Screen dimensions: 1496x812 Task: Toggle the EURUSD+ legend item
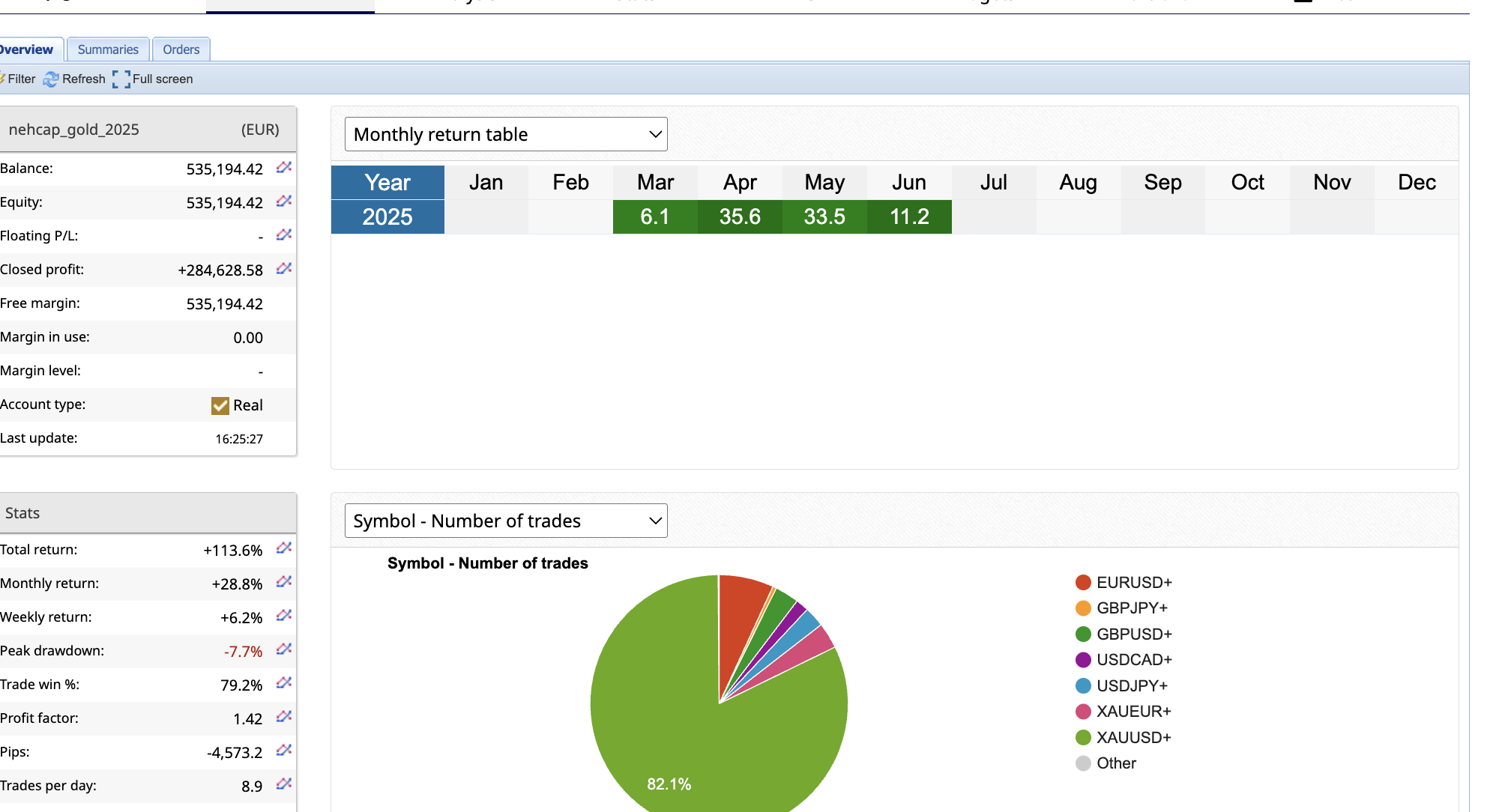(1132, 582)
